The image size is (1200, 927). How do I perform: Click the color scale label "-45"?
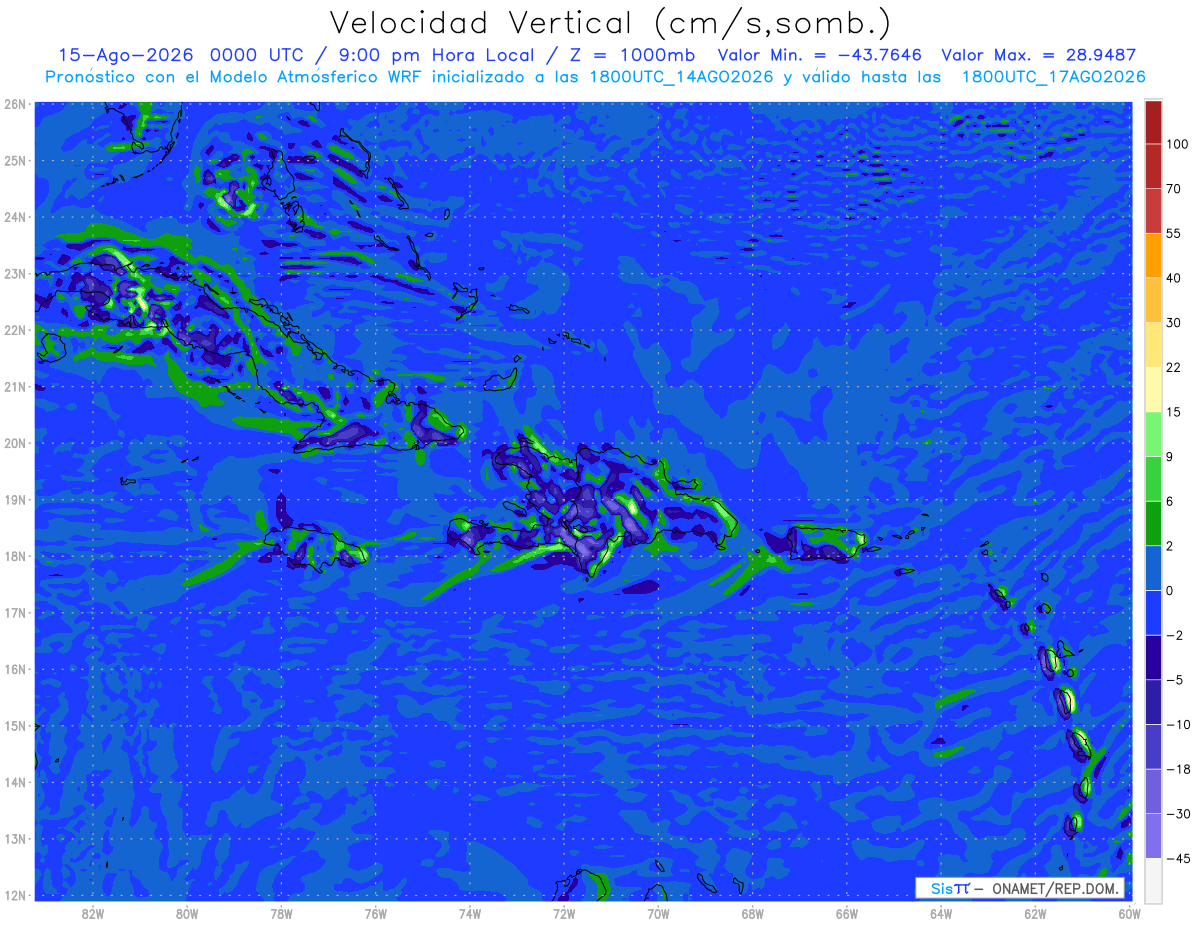1177,859
